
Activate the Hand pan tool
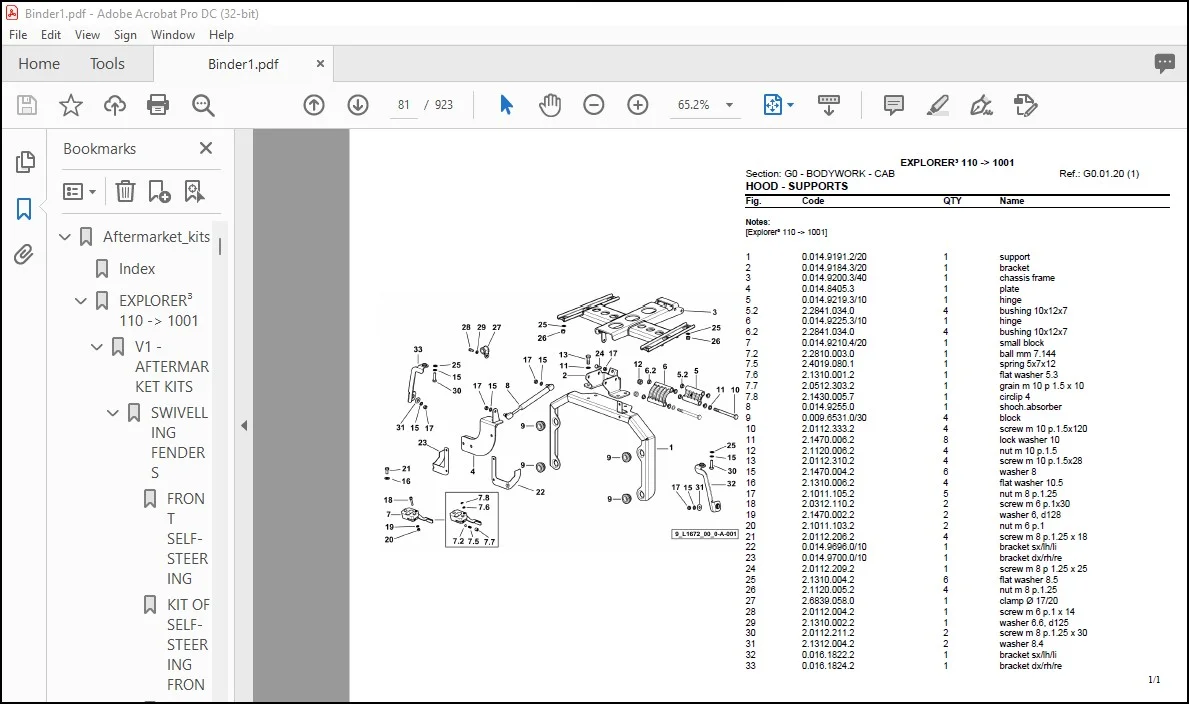click(550, 105)
